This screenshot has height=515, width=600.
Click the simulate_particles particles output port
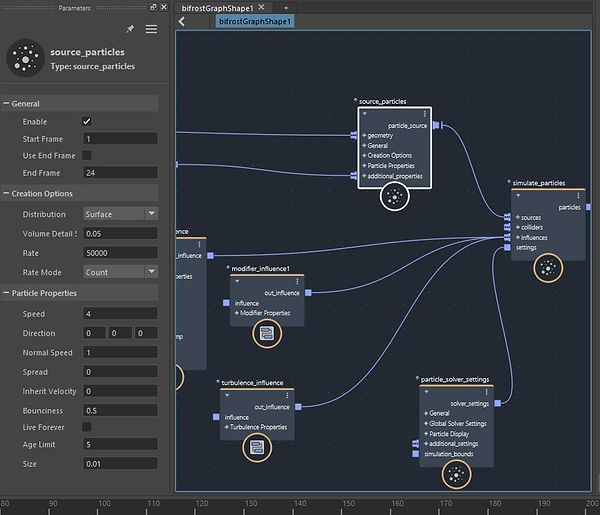588,207
